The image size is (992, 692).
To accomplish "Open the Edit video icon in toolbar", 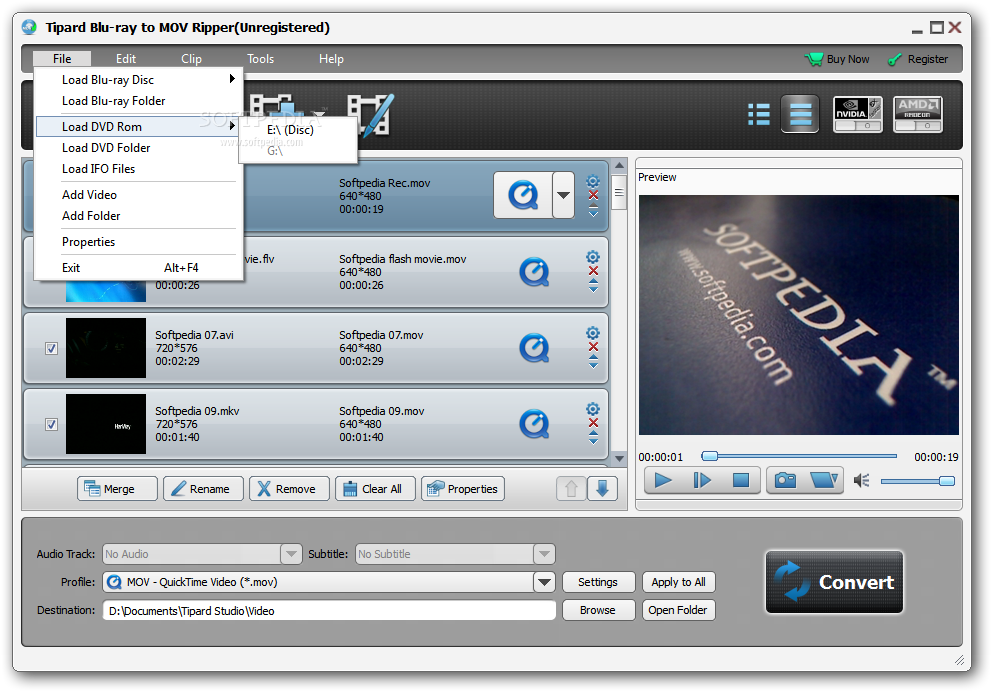I will pos(371,114).
